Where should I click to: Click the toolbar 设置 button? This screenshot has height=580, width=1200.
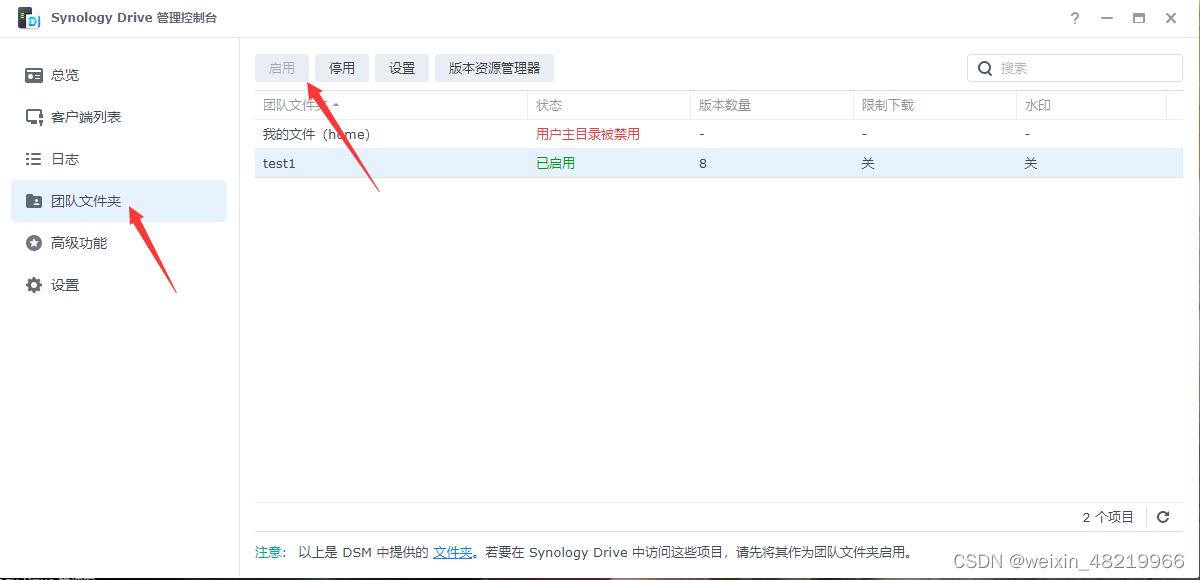pyautogui.click(x=402, y=68)
